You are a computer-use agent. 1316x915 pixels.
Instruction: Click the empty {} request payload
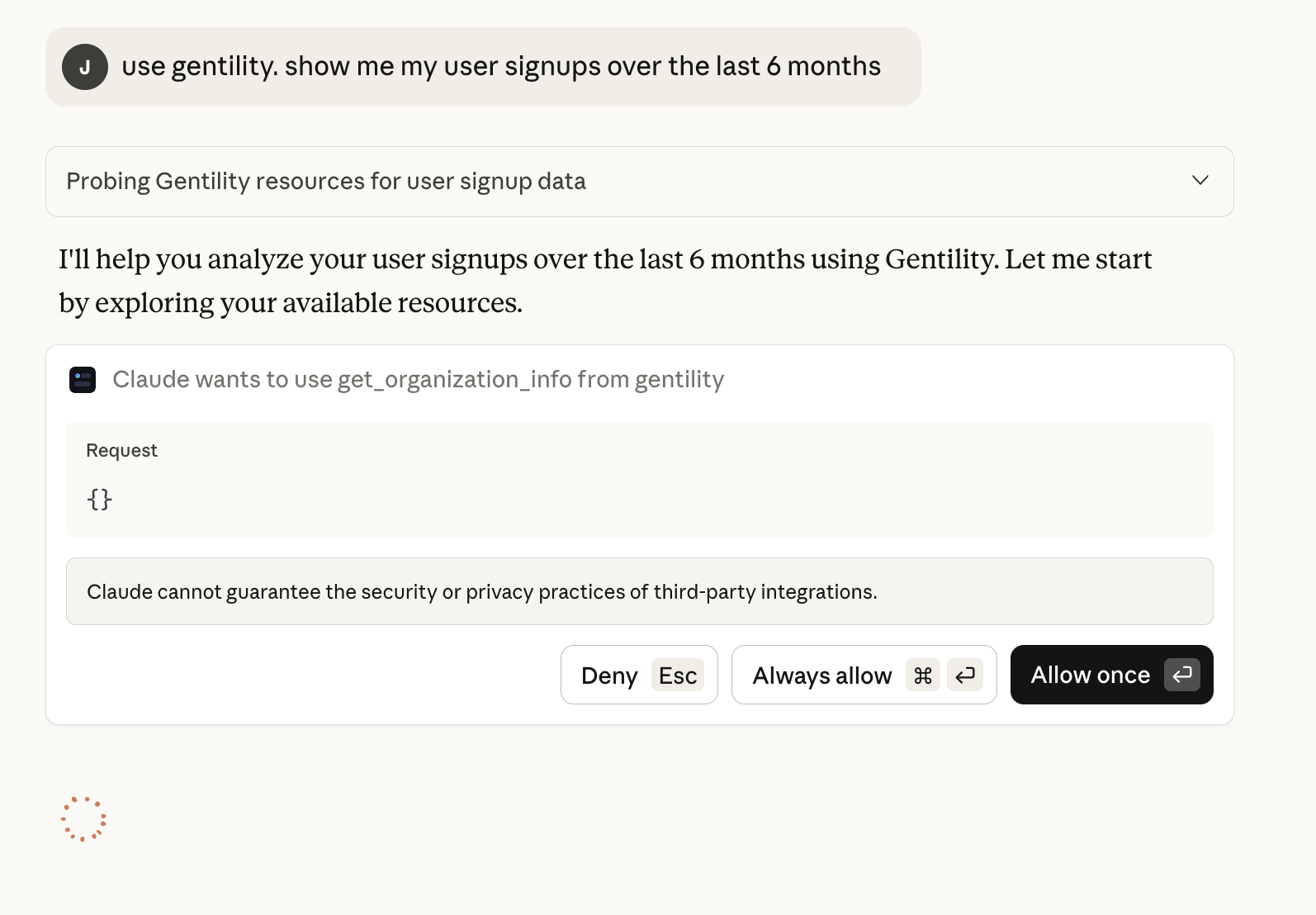(99, 498)
